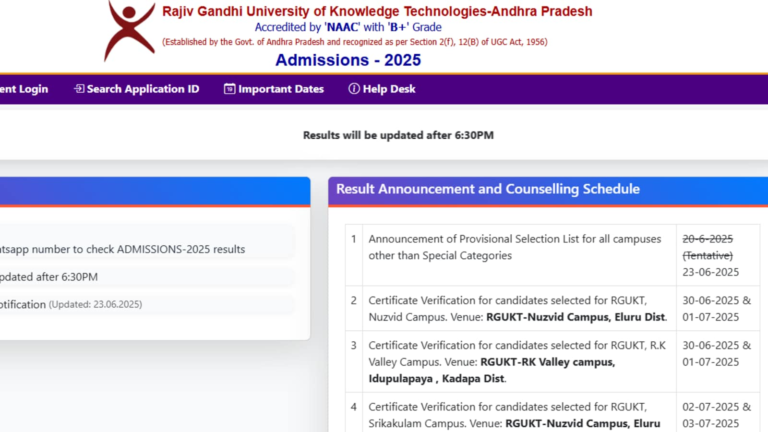Open the Search Application ID page

tap(142, 89)
